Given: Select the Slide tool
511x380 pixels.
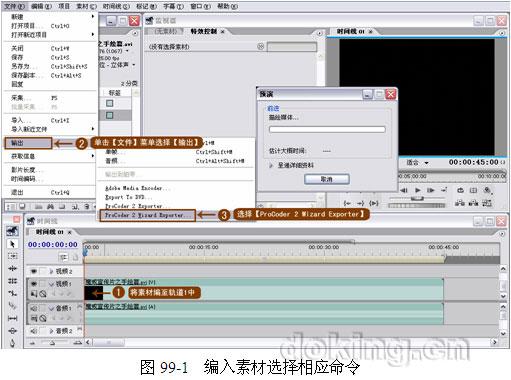Looking at the screenshot, I should pos(12,331).
